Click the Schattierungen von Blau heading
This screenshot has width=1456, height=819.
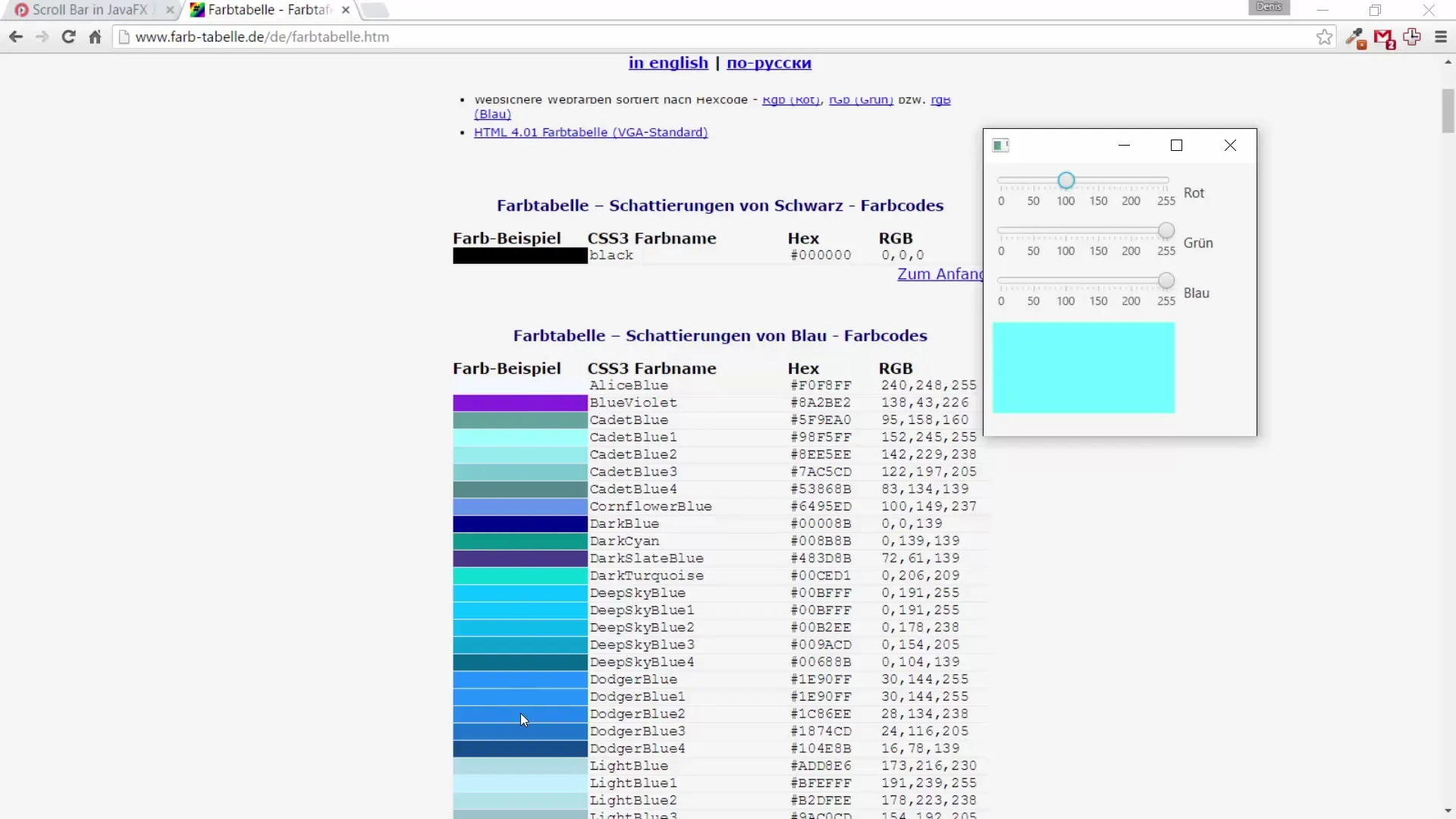point(720,336)
